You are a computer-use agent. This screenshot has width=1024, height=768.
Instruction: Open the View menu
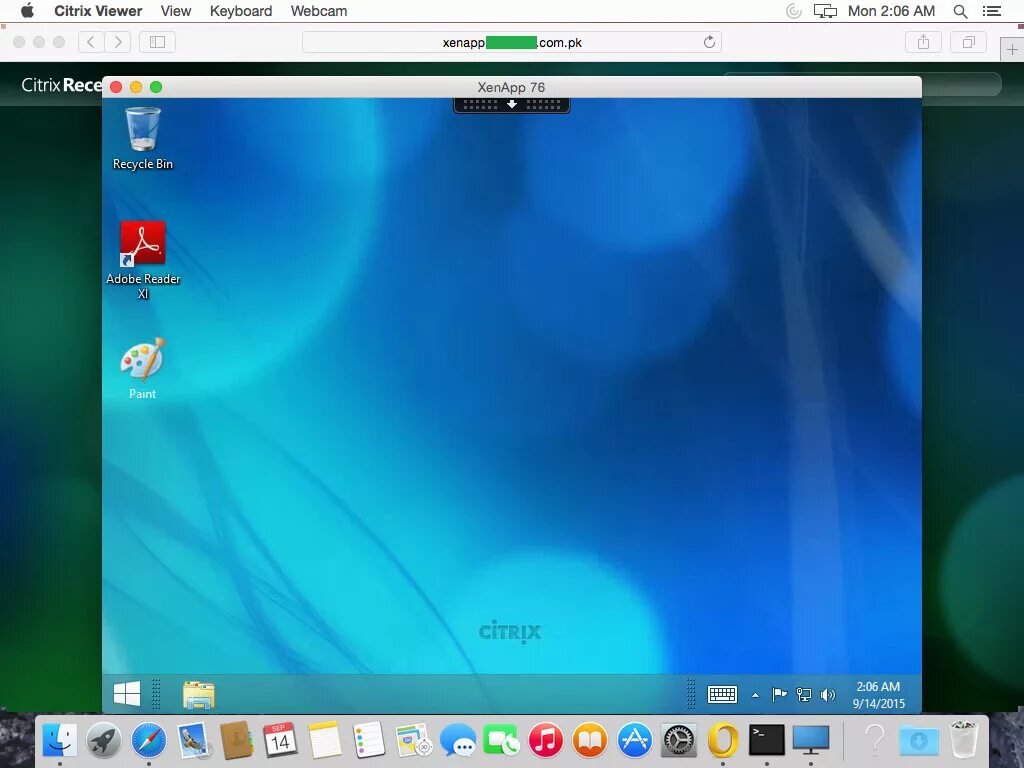(176, 11)
